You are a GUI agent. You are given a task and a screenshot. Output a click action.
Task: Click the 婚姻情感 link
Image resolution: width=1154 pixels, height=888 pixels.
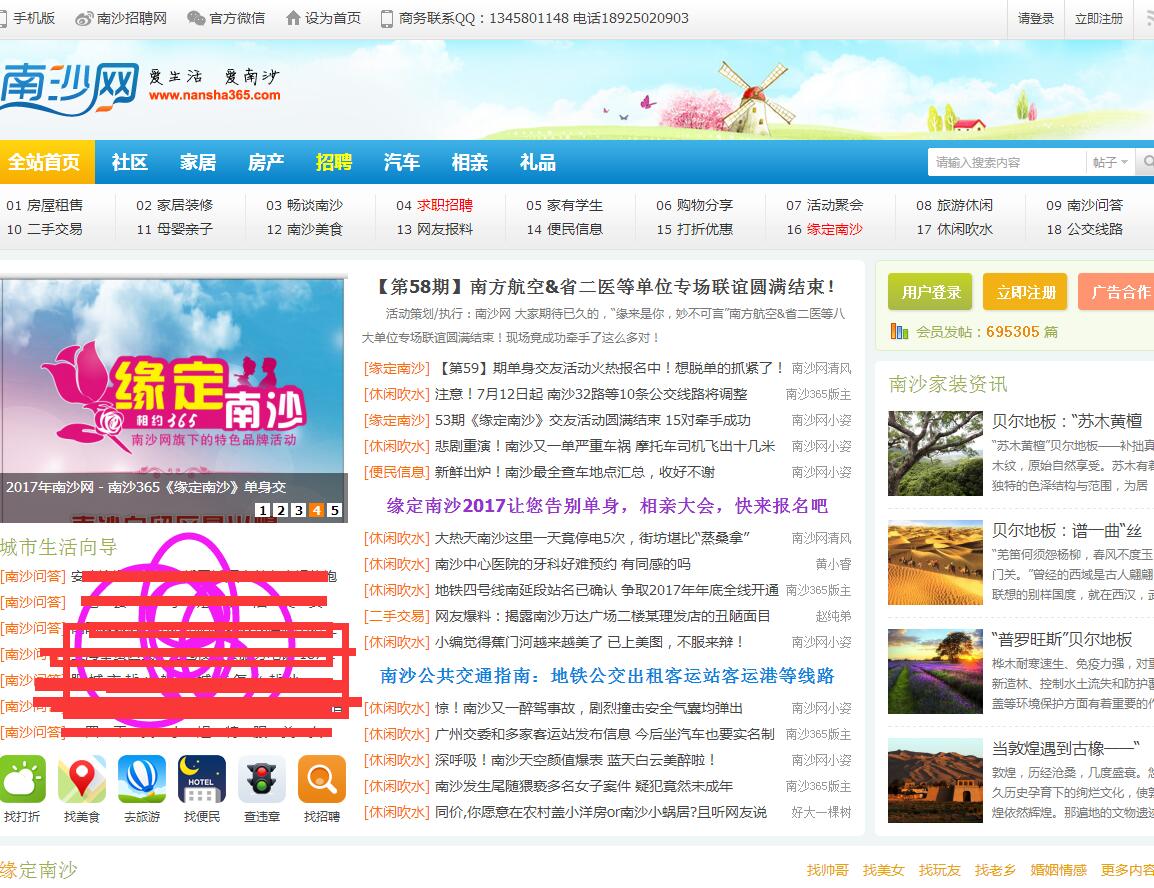coord(1058,870)
